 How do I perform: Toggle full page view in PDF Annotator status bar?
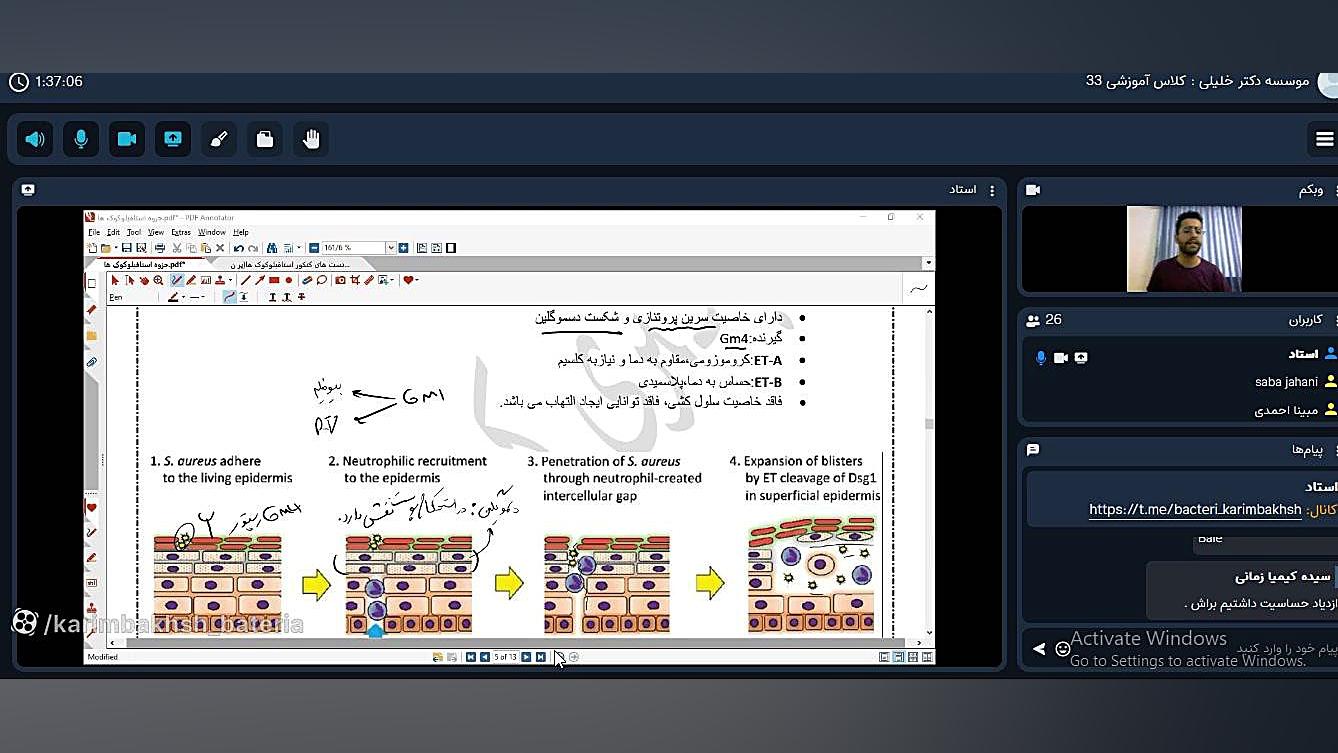[x=898, y=658]
